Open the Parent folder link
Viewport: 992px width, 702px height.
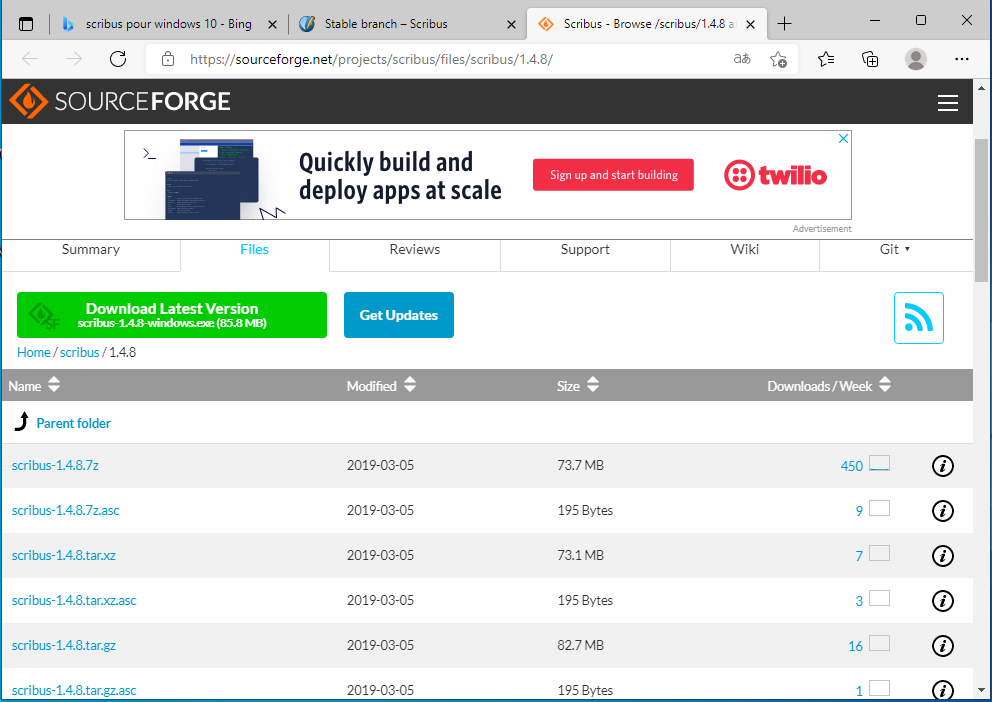coord(73,423)
